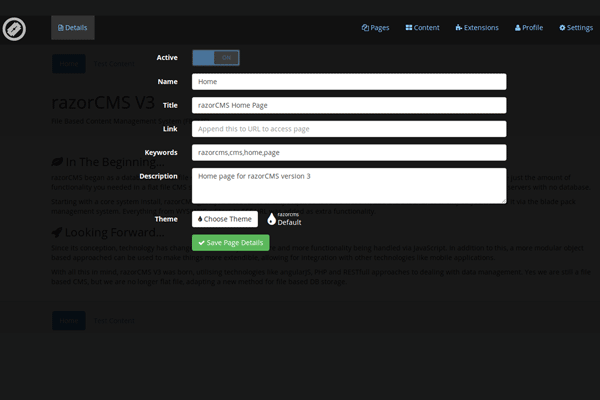This screenshot has width=600, height=400.
Task: Open the Content menu
Action: click(422, 28)
